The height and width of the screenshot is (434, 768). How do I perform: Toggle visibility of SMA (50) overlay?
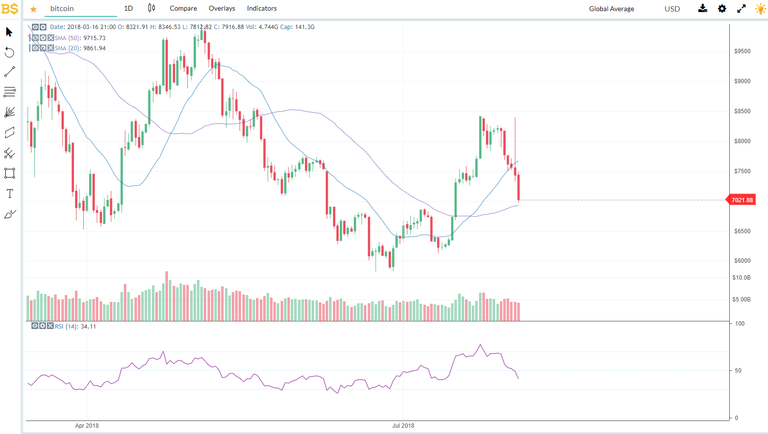35,38
